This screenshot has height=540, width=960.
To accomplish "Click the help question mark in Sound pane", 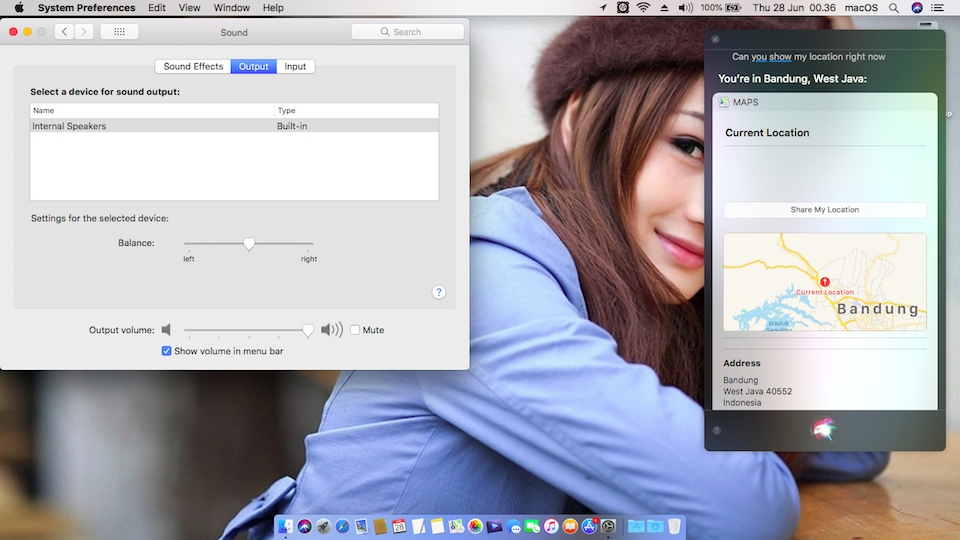I will coord(438,292).
